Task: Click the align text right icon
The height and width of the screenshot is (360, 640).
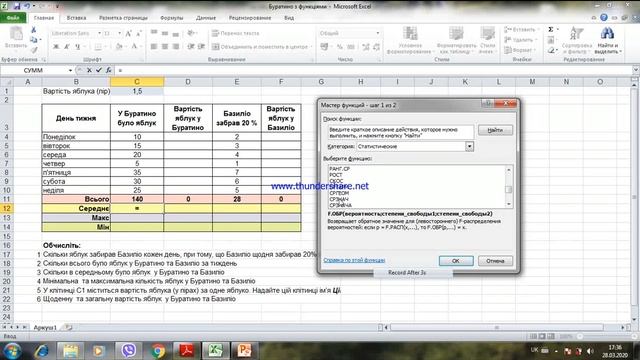Action: 176,47
